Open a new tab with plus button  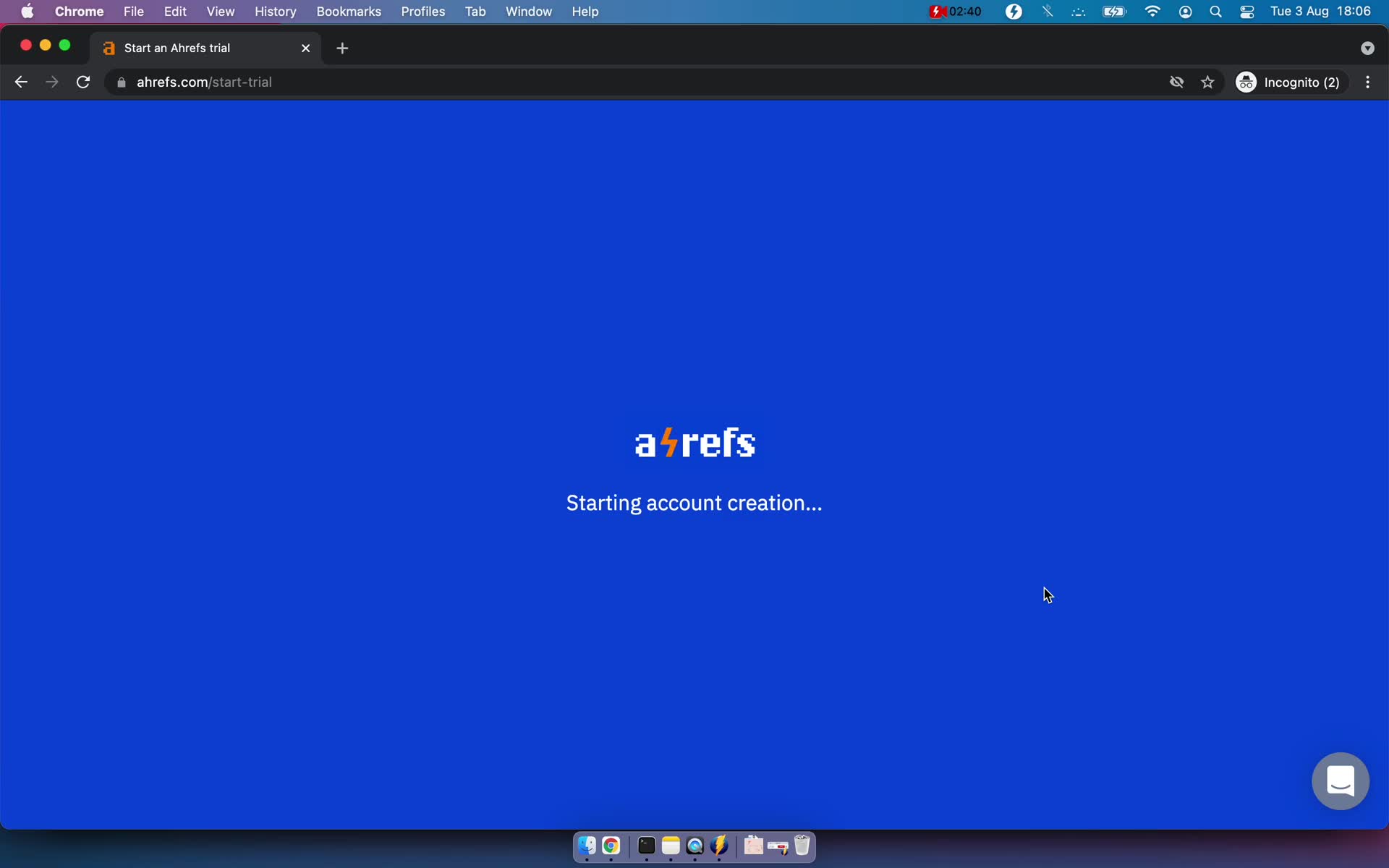[x=342, y=48]
